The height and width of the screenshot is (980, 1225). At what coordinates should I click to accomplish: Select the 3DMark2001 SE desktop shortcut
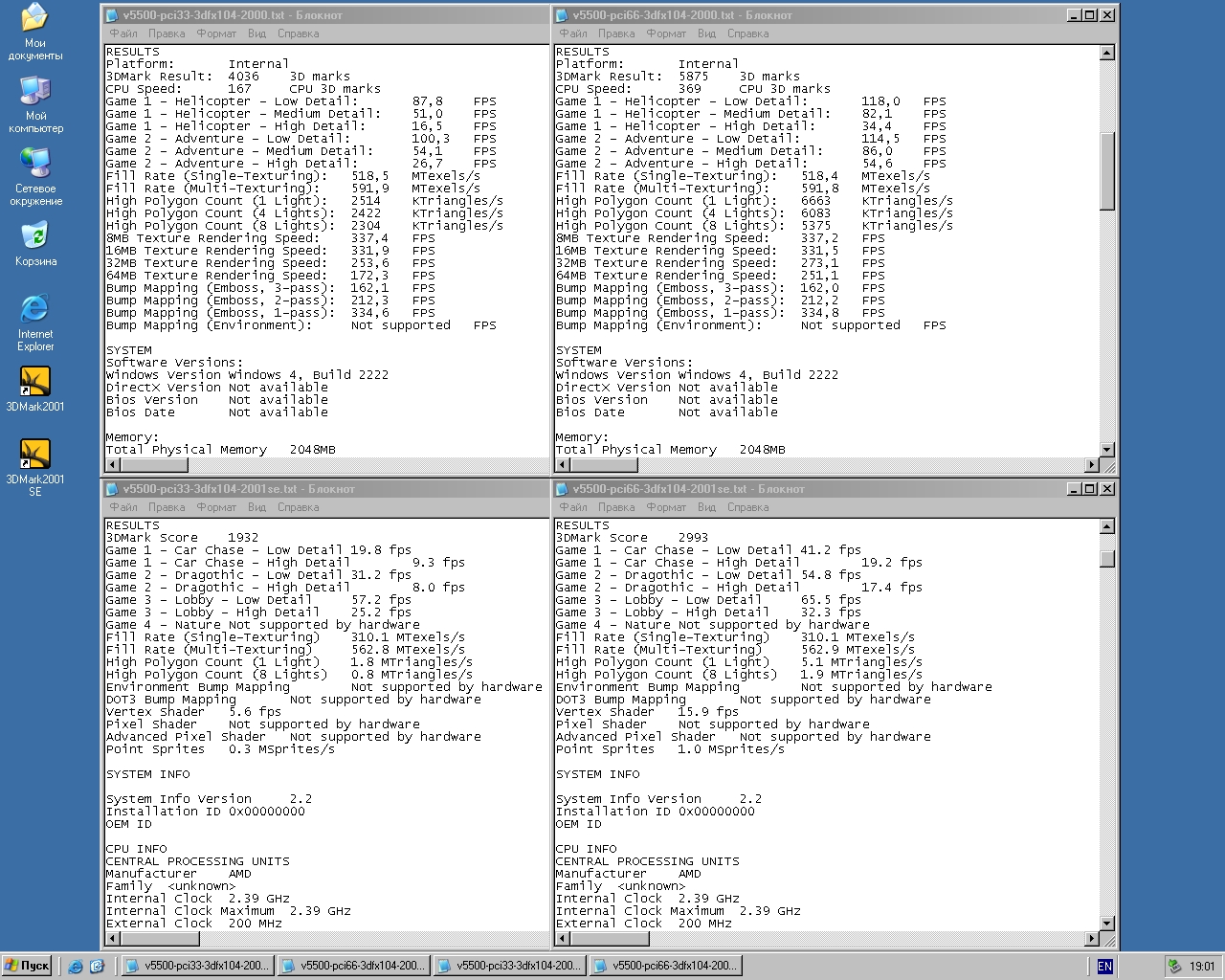pyautogui.click(x=35, y=468)
